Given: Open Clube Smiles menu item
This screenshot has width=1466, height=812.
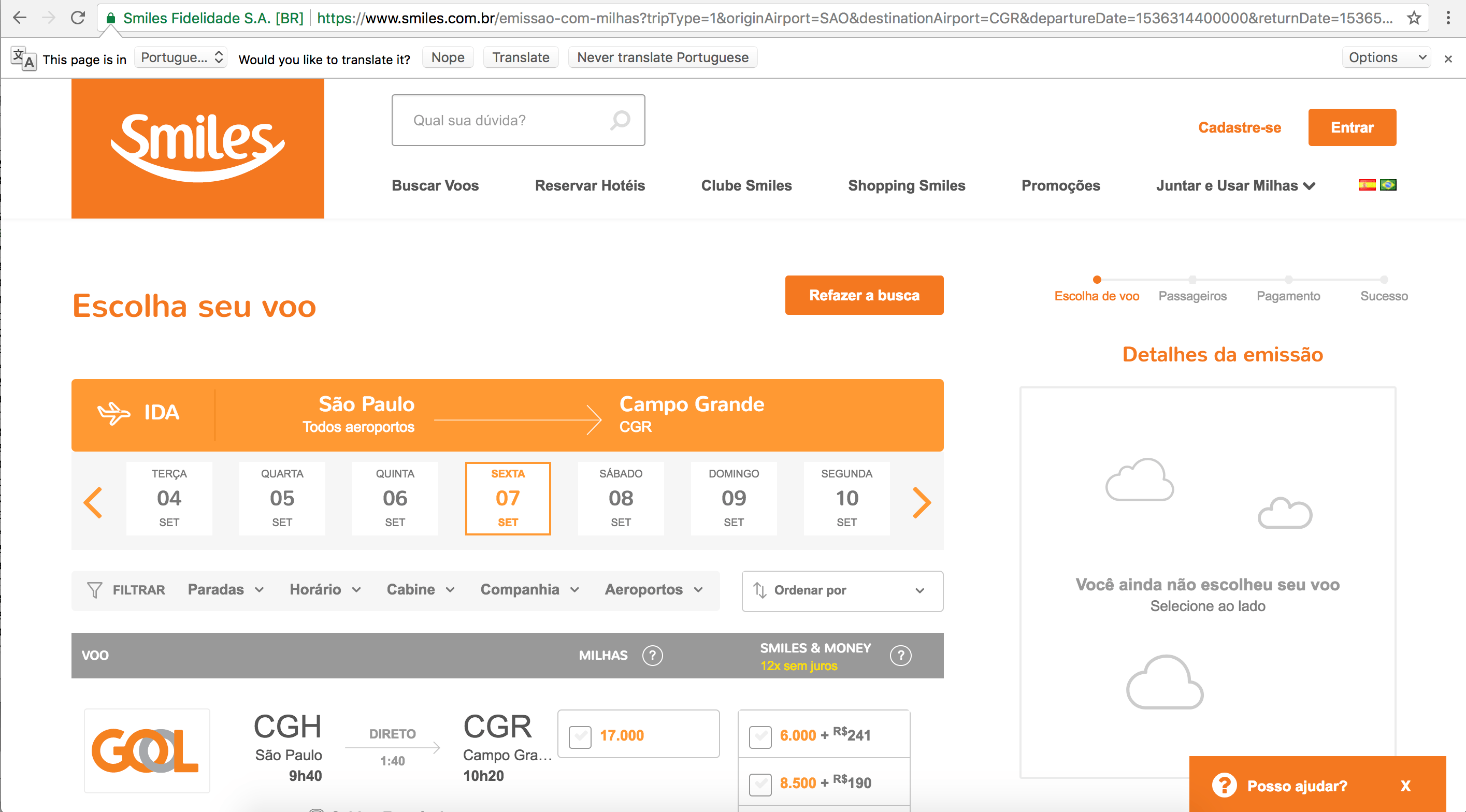Looking at the screenshot, I should click(x=746, y=185).
